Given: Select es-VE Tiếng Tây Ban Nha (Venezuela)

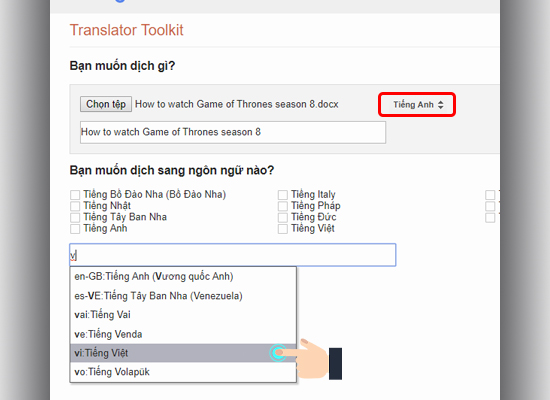Looking at the screenshot, I should [183, 296].
